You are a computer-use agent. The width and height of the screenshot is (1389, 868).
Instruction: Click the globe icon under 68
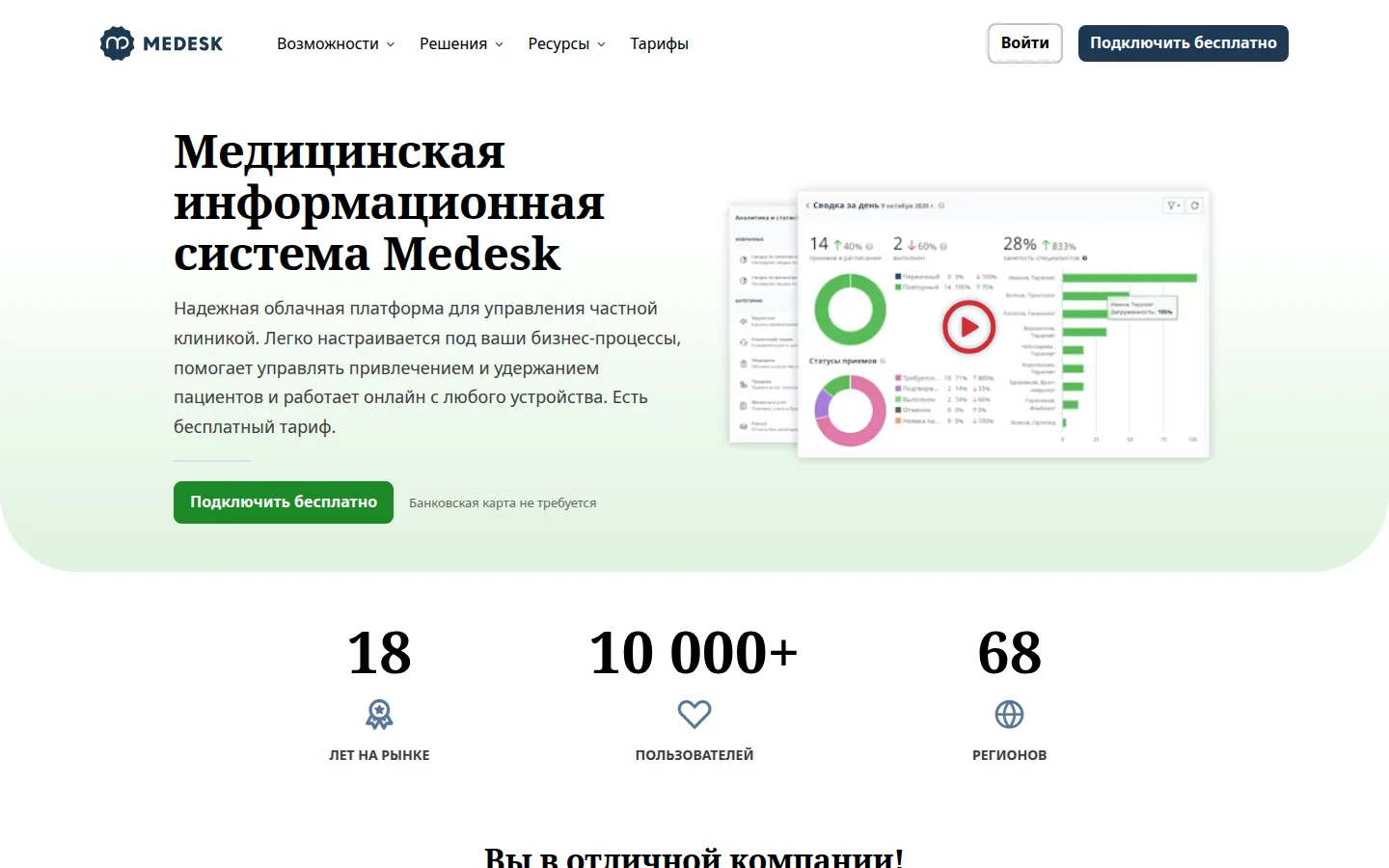(1009, 715)
